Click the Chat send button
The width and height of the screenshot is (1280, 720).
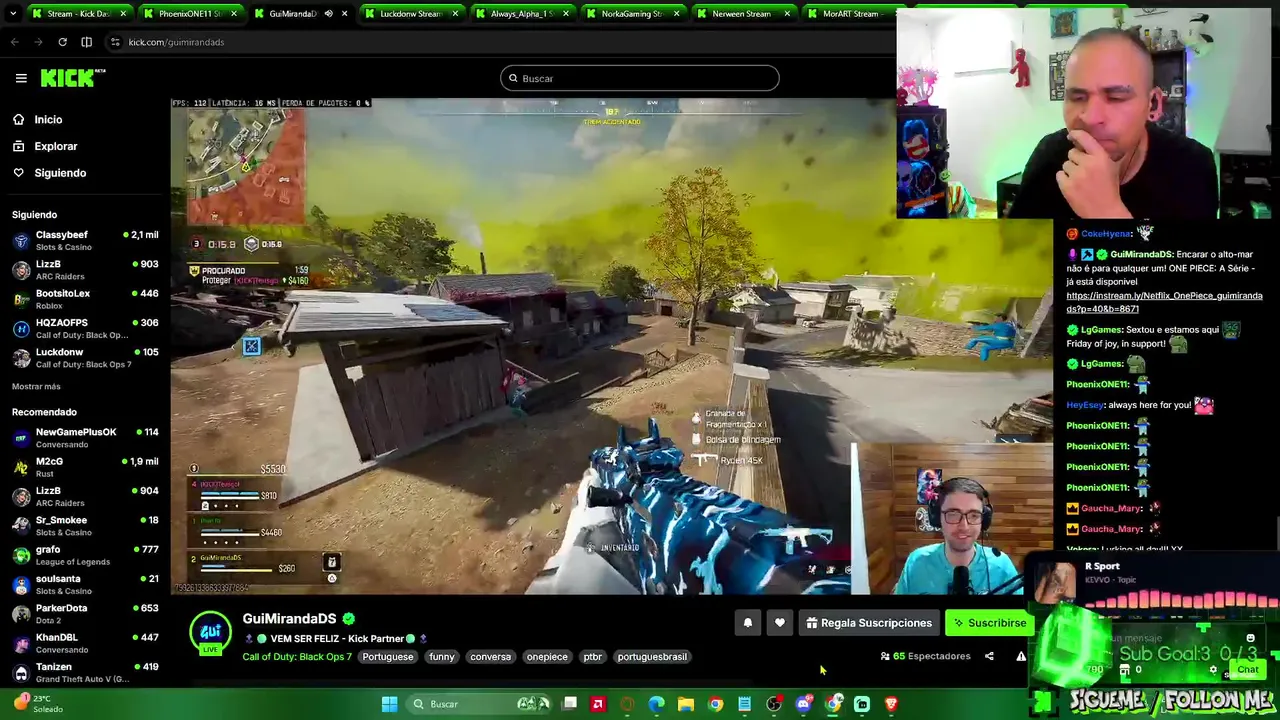(1247, 669)
